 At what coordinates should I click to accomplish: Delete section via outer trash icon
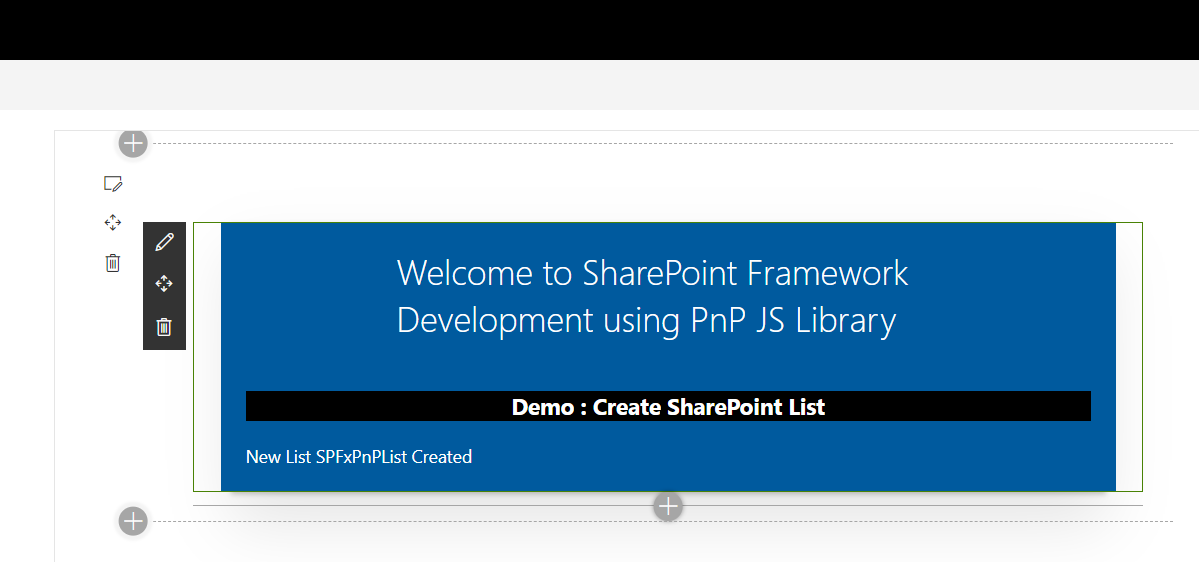112,263
